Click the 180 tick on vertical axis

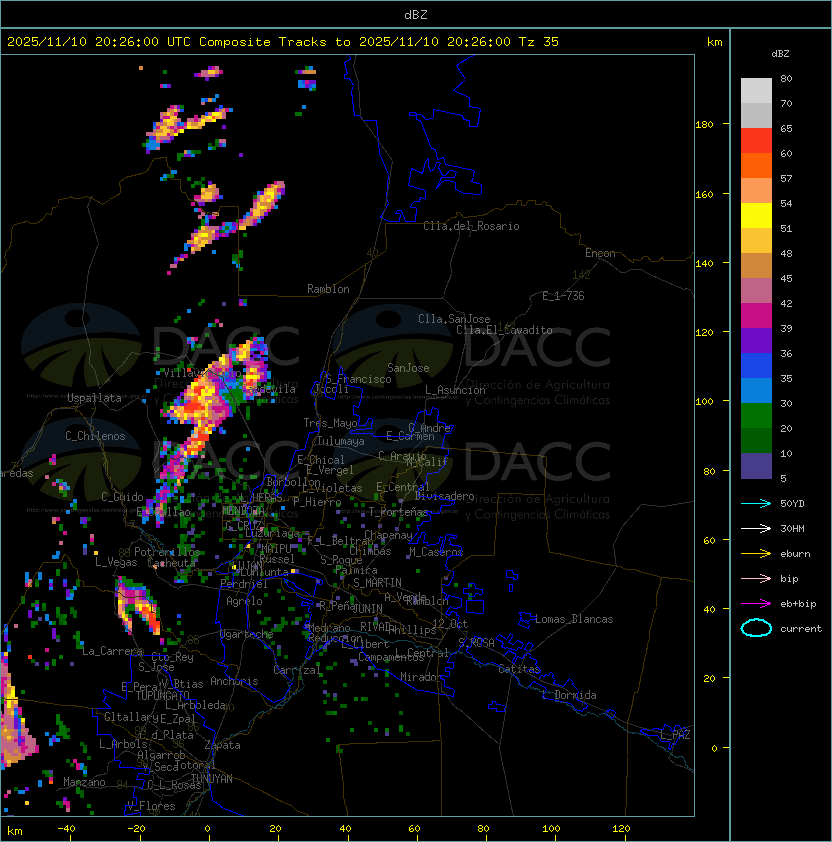coord(704,125)
